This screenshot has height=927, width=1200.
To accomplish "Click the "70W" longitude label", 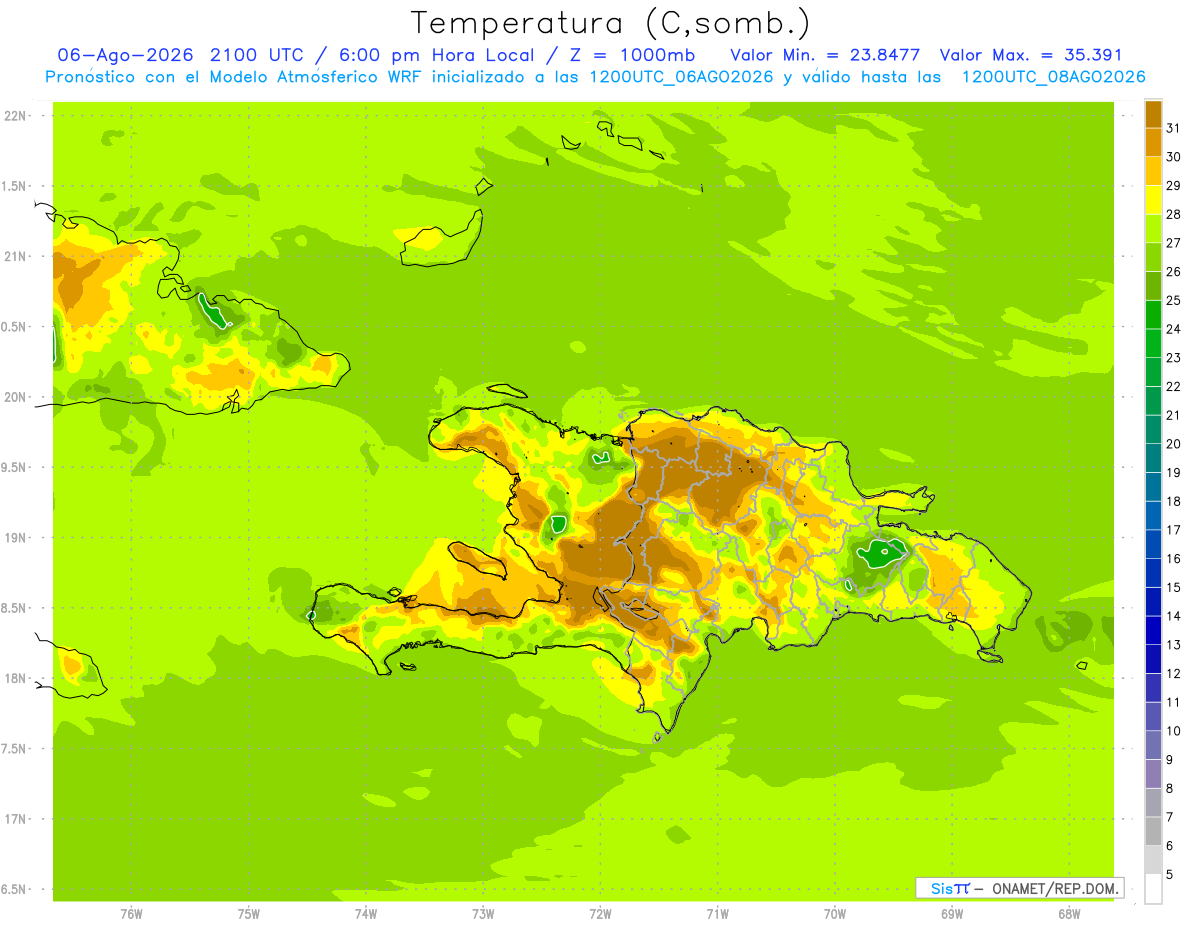I will coord(835,914).
